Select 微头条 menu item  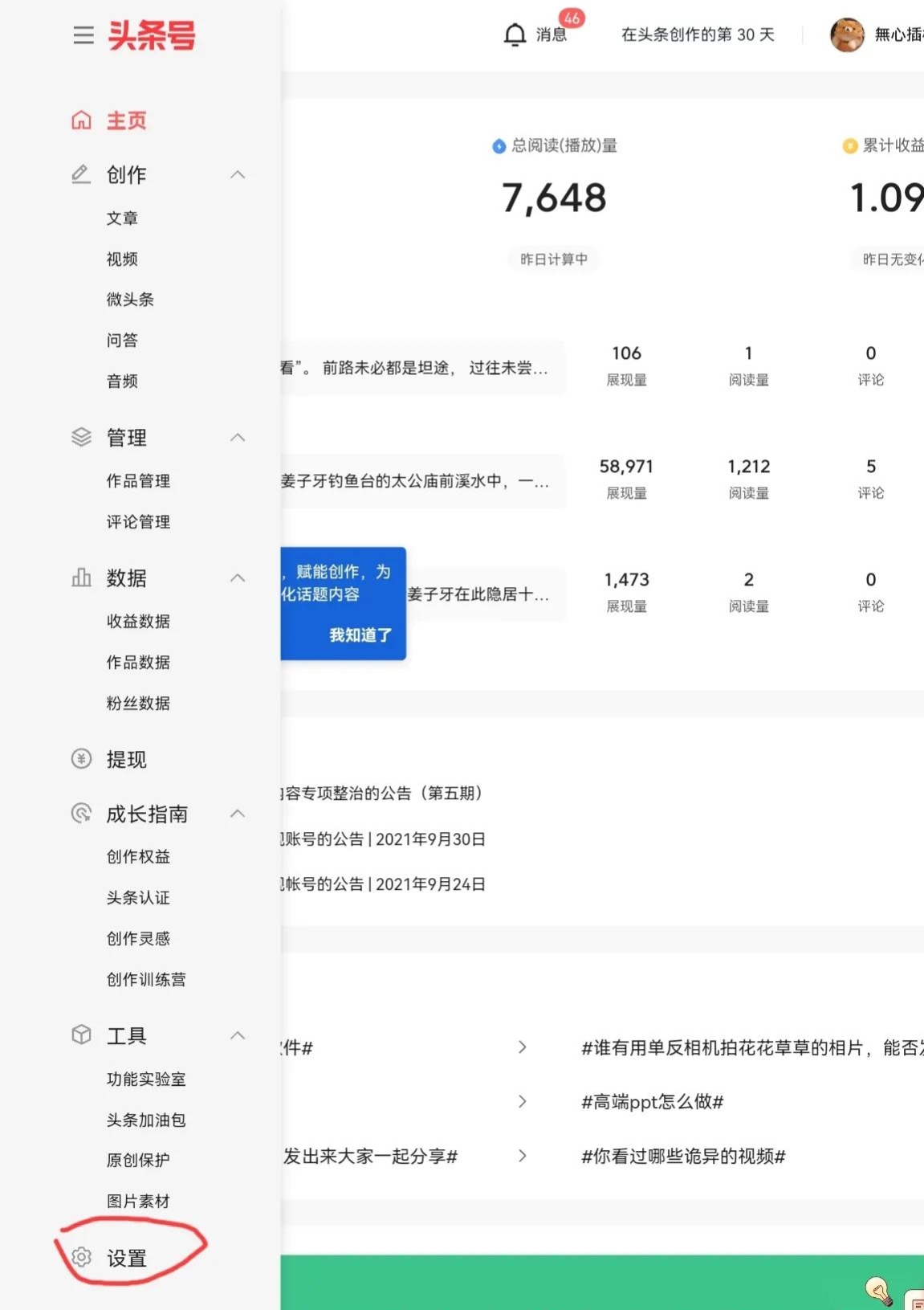pyautogui.click(x=130, y=300)
